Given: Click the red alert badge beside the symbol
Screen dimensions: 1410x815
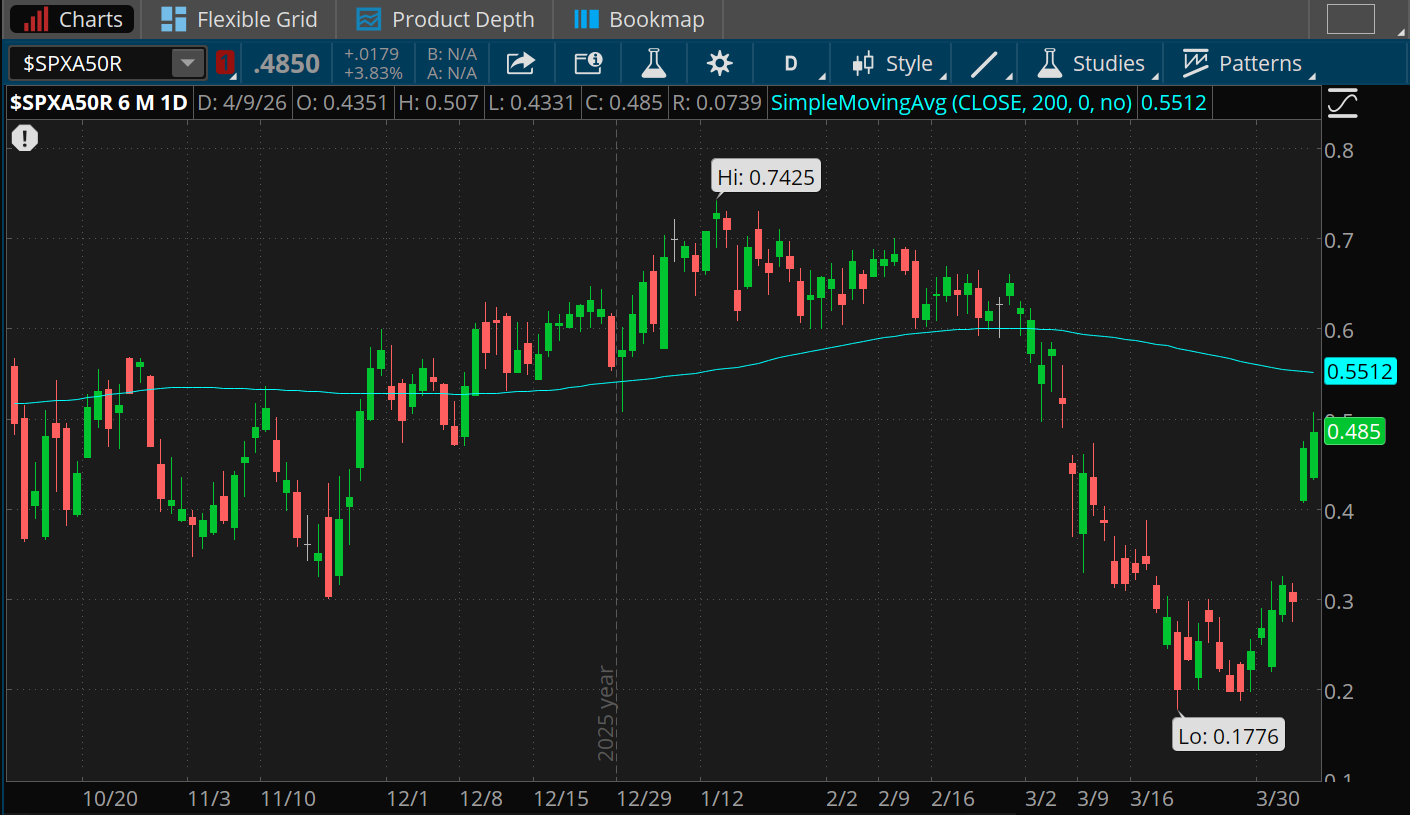Looking at the screenshot, I should click(225, 62).
